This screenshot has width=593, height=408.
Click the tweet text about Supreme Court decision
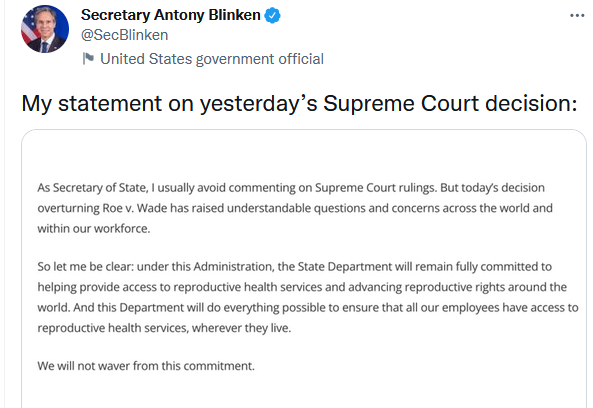coord(299,103)
